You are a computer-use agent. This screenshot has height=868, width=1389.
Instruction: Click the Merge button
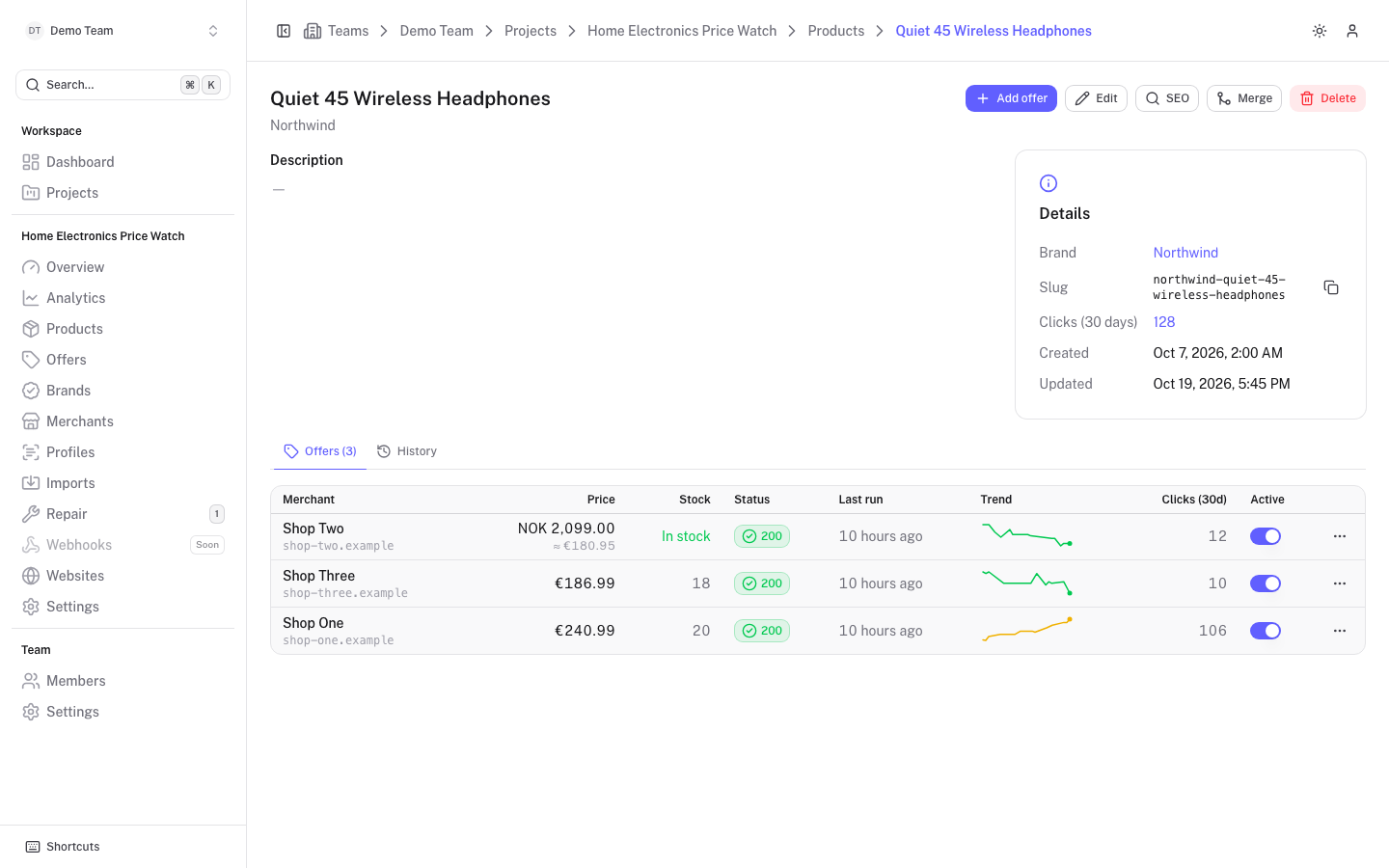[1244, 98]
